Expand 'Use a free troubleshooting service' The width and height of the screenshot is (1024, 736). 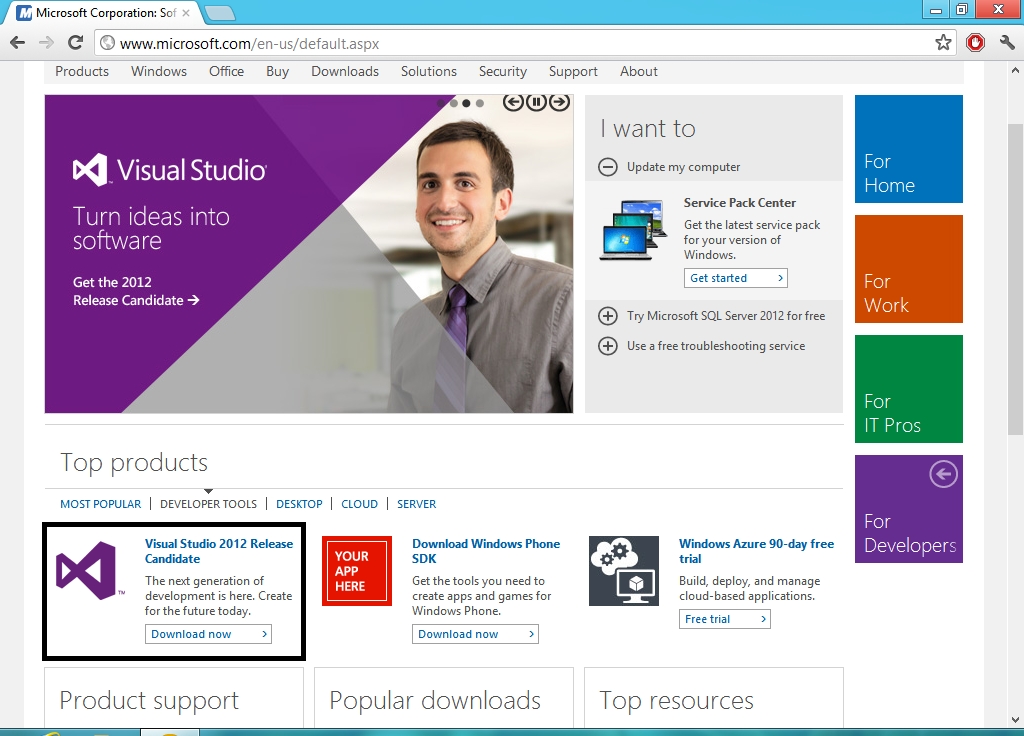coord(607,346)
